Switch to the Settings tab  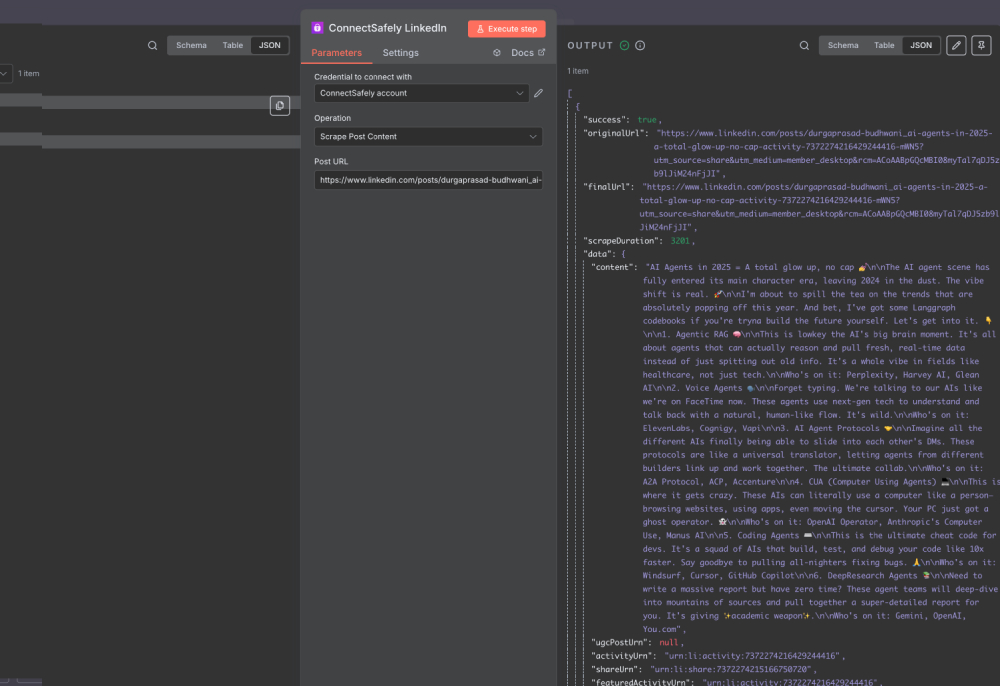pos(400,52)
